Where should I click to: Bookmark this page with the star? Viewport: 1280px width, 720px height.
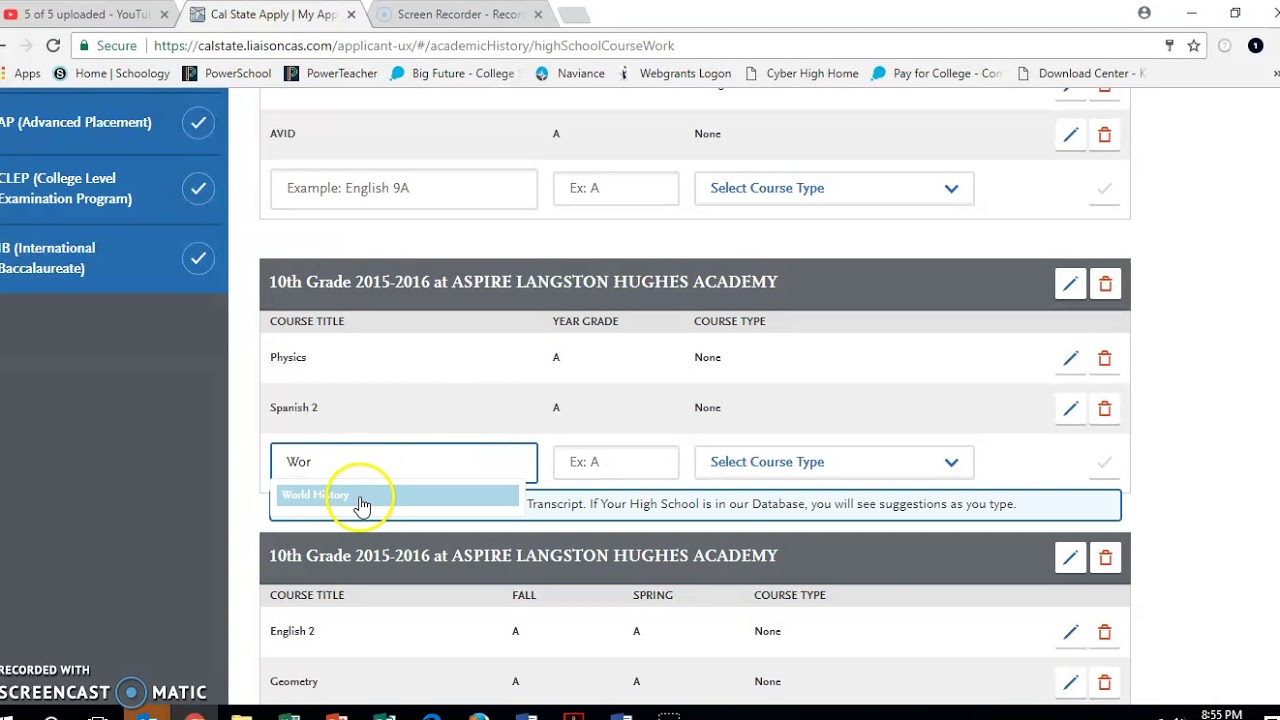click(1194, 45)
